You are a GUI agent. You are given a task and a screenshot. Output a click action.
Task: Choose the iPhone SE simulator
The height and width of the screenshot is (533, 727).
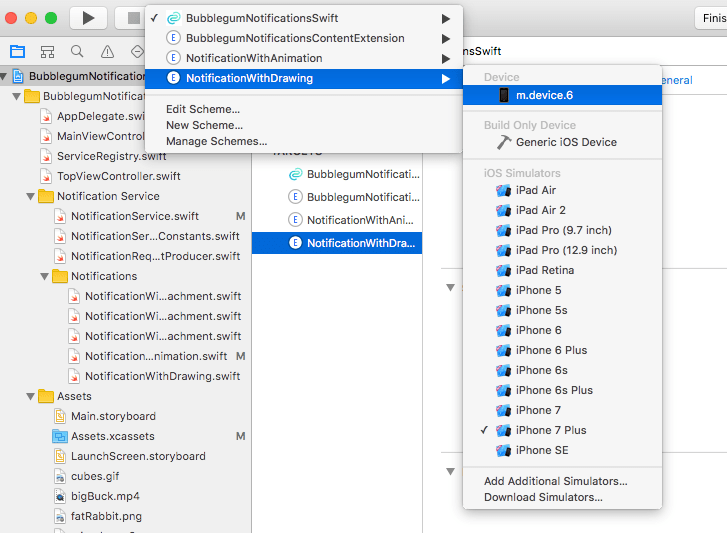pos(542,450)
